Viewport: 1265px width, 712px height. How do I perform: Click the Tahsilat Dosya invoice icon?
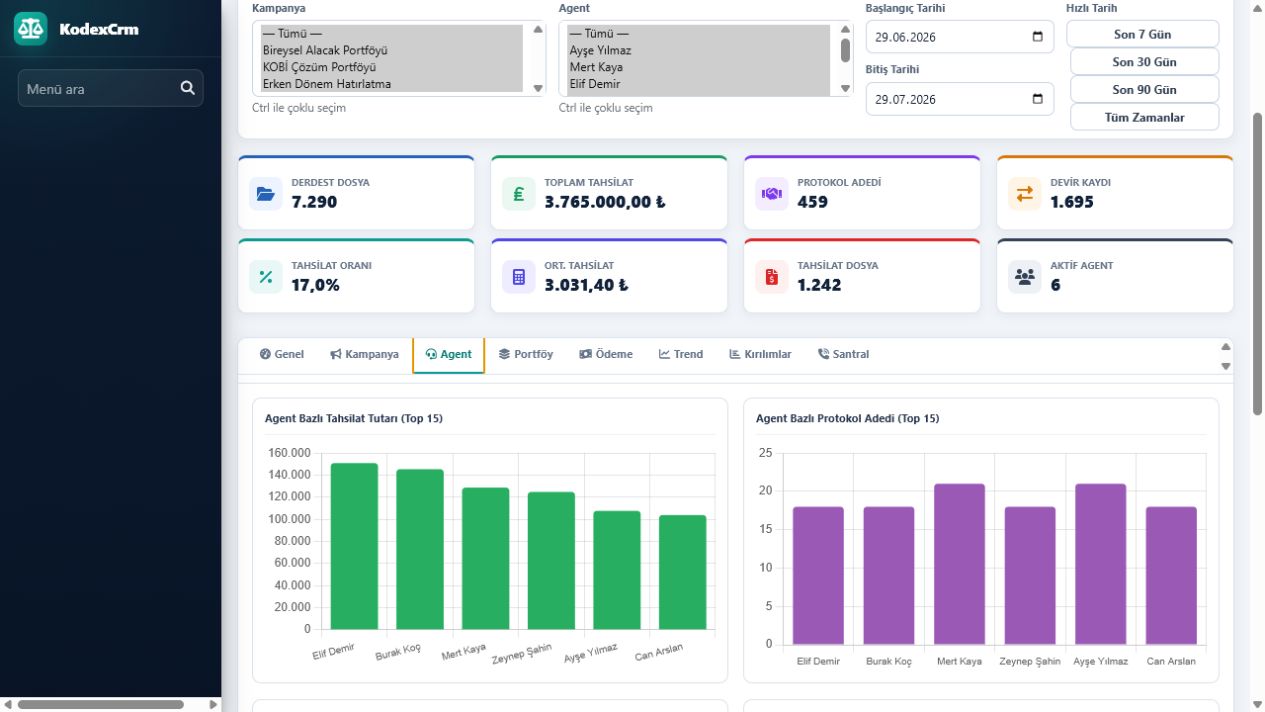point(772,277)
